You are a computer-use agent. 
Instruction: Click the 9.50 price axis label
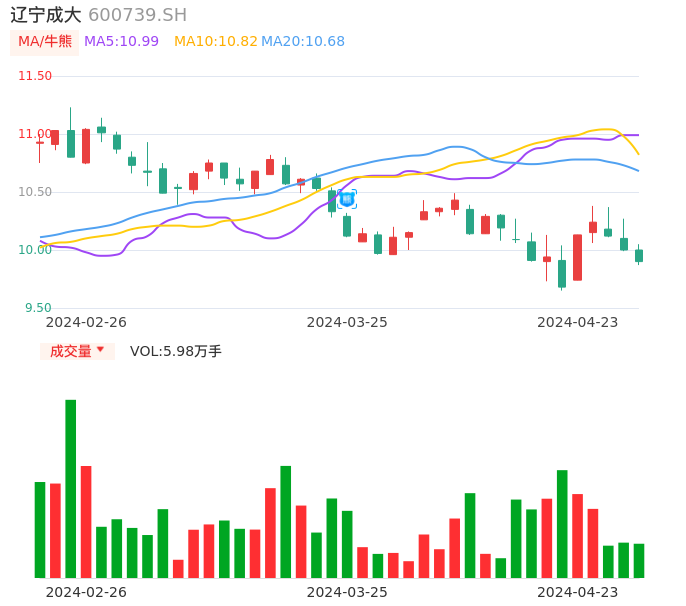[39, 308]
